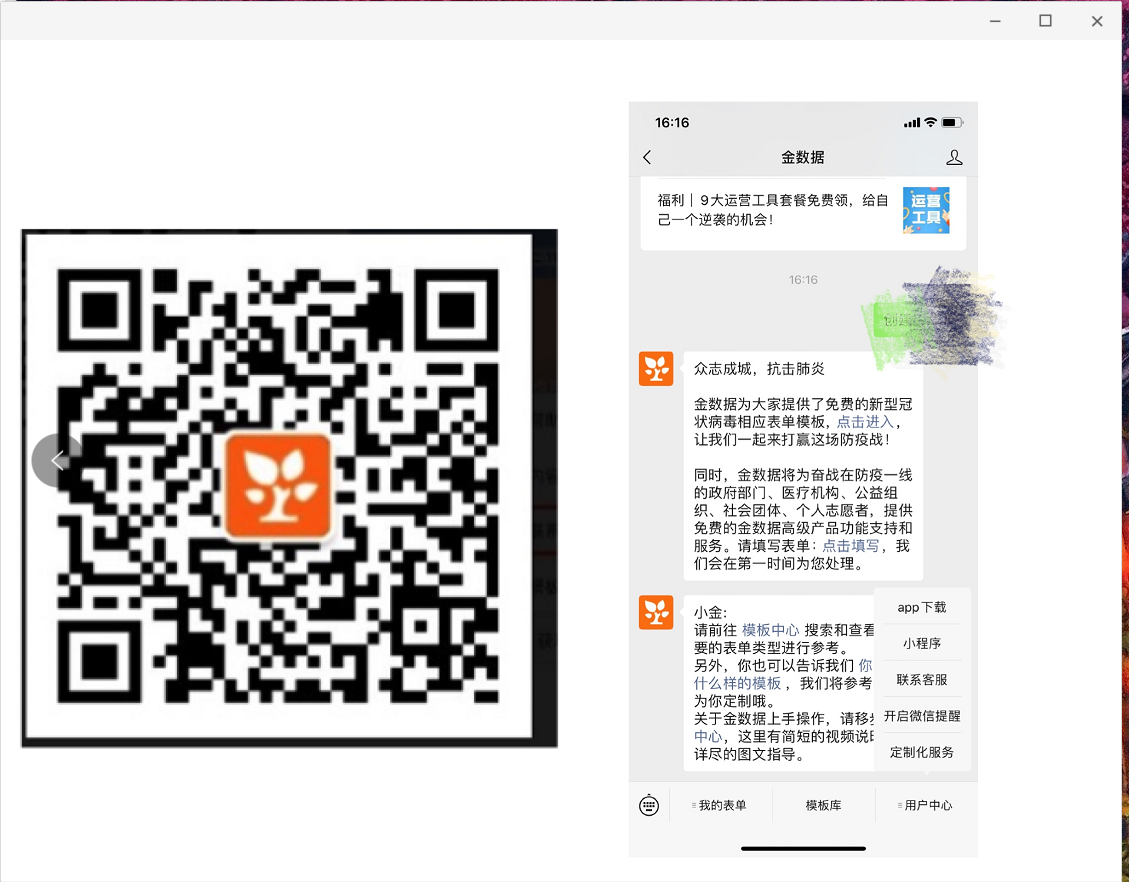Click the 金数据 avatar beside the first message

[656, 368]
